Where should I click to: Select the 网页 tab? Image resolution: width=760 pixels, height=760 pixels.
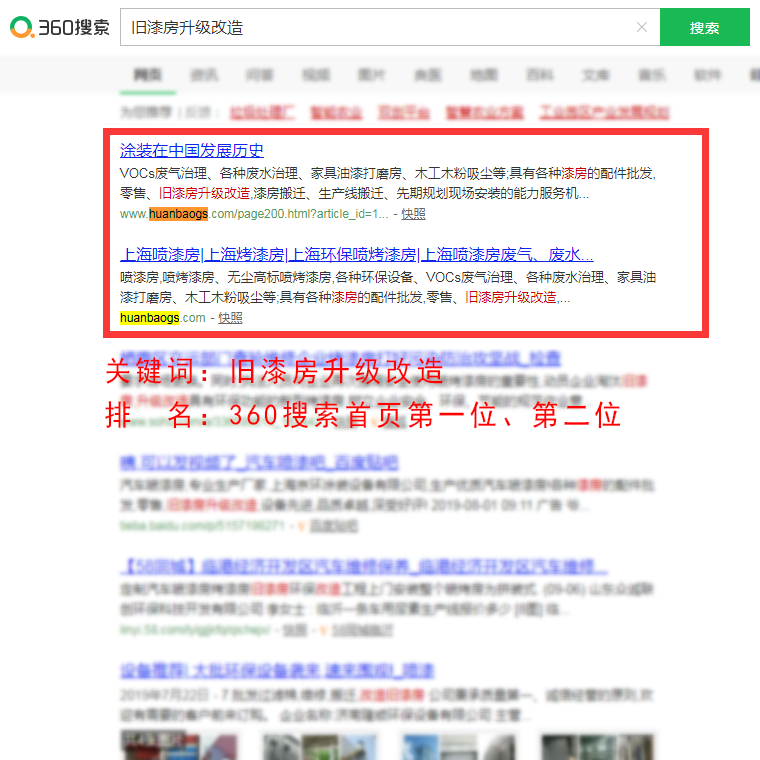tap(147, 75)
